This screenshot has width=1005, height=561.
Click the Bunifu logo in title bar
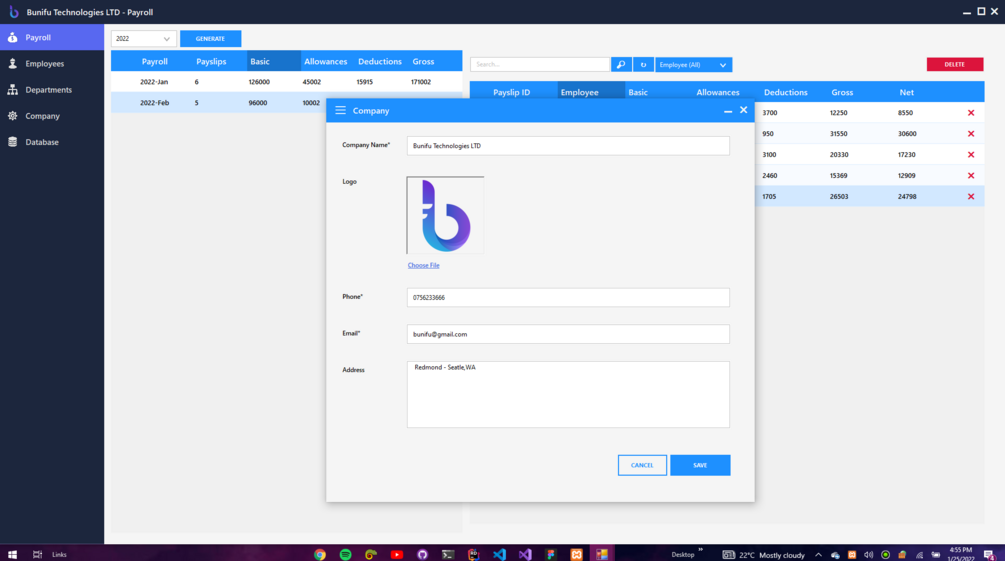13,12
